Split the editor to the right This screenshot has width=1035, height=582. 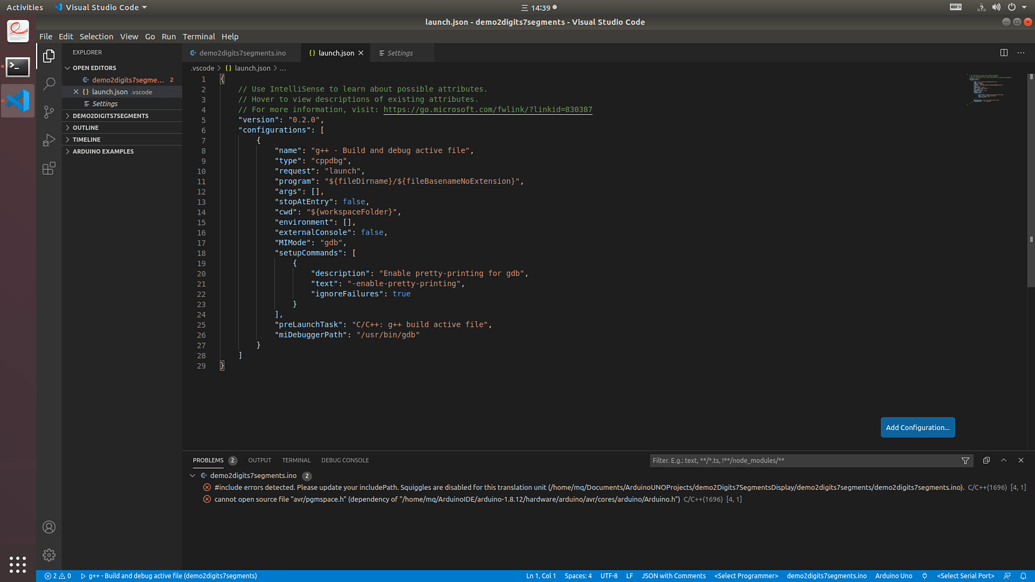[1004, 53]
